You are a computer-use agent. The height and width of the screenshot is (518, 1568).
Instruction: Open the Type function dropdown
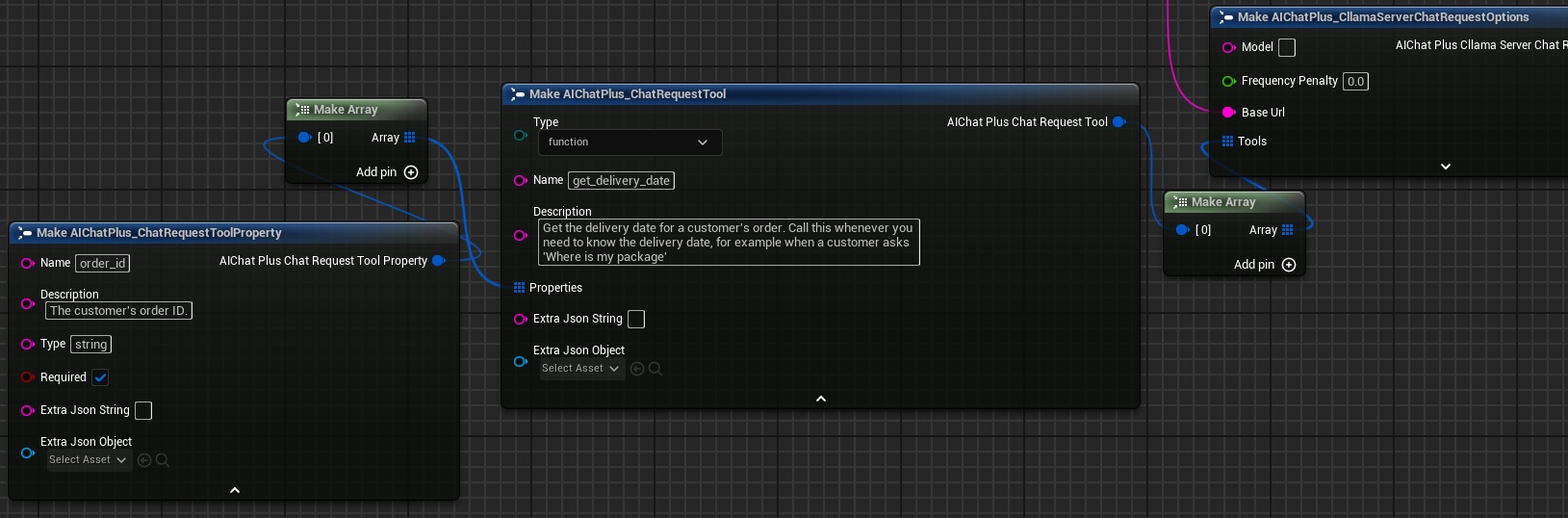pos(630,142)
